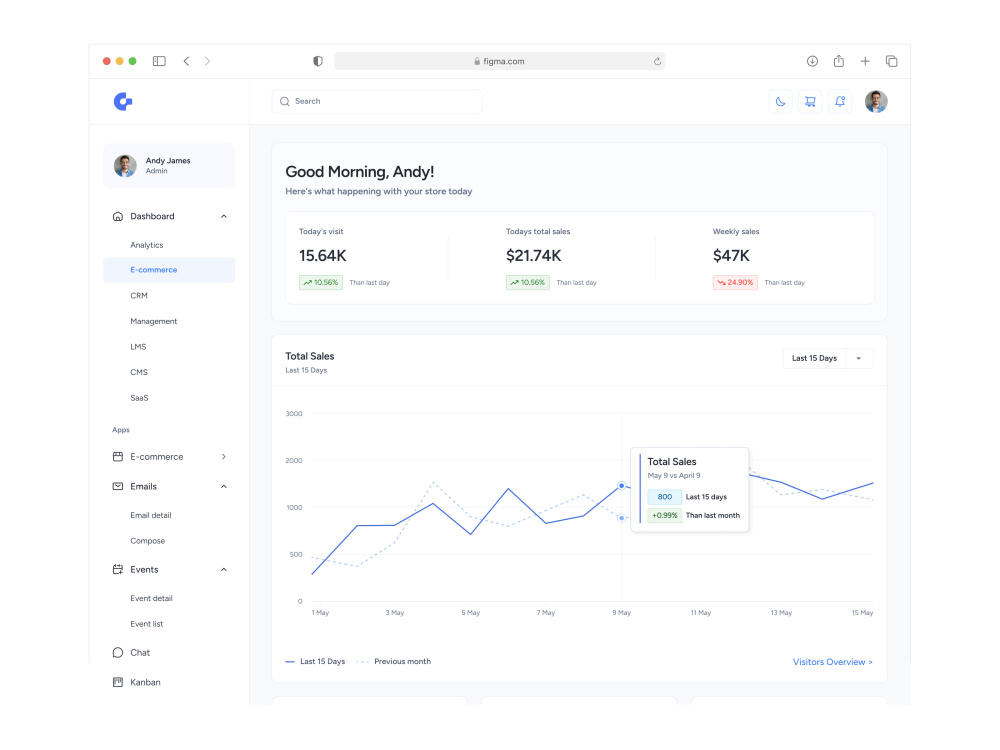Click Weekly sales 24.90% red badge
1000x750 pixels.
pyautogui.click(x=735, y=283)
